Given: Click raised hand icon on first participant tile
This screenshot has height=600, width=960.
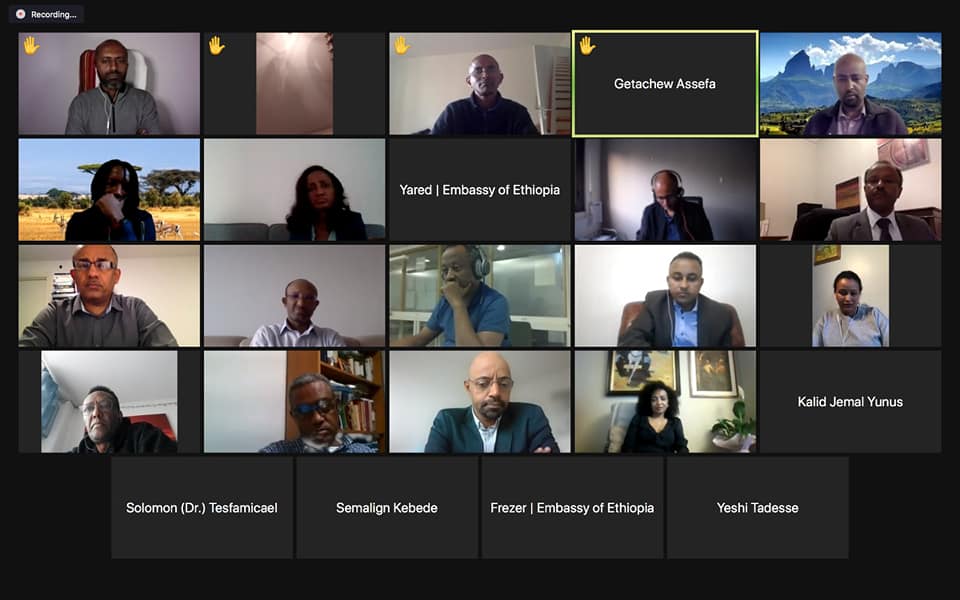Looking at the screenshot, I should tap(31, 45).
